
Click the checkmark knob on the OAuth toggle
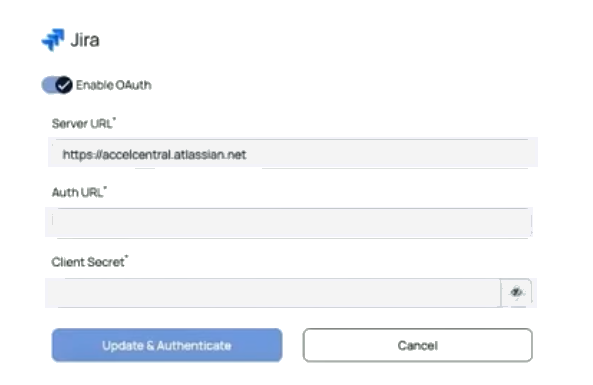coord(64,85)
